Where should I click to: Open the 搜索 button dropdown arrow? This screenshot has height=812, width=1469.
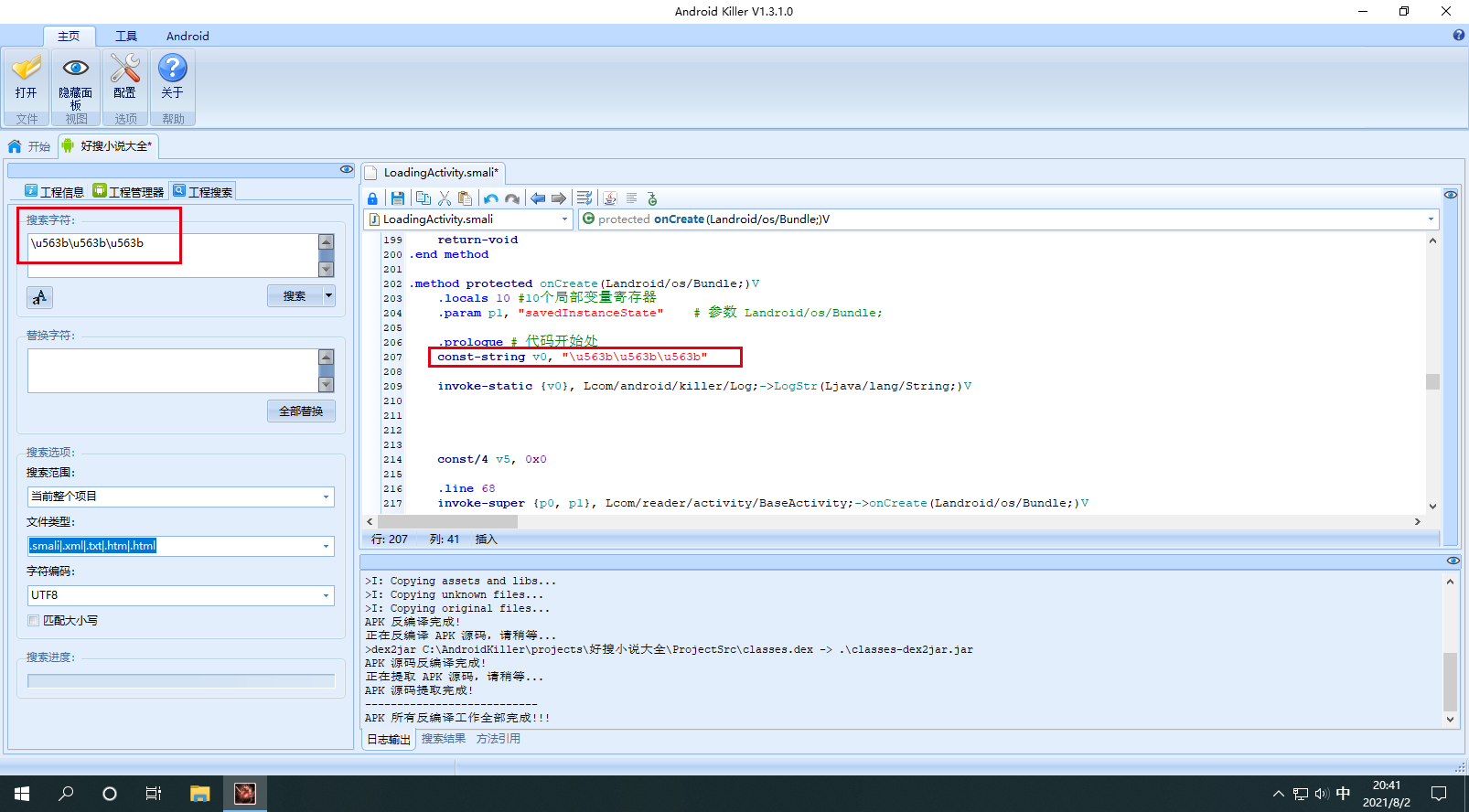tap(328, 295)
